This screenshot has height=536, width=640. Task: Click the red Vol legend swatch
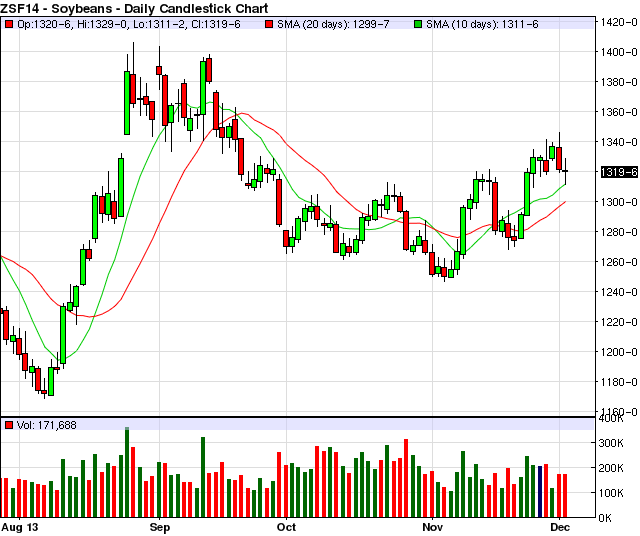point(9,425)
